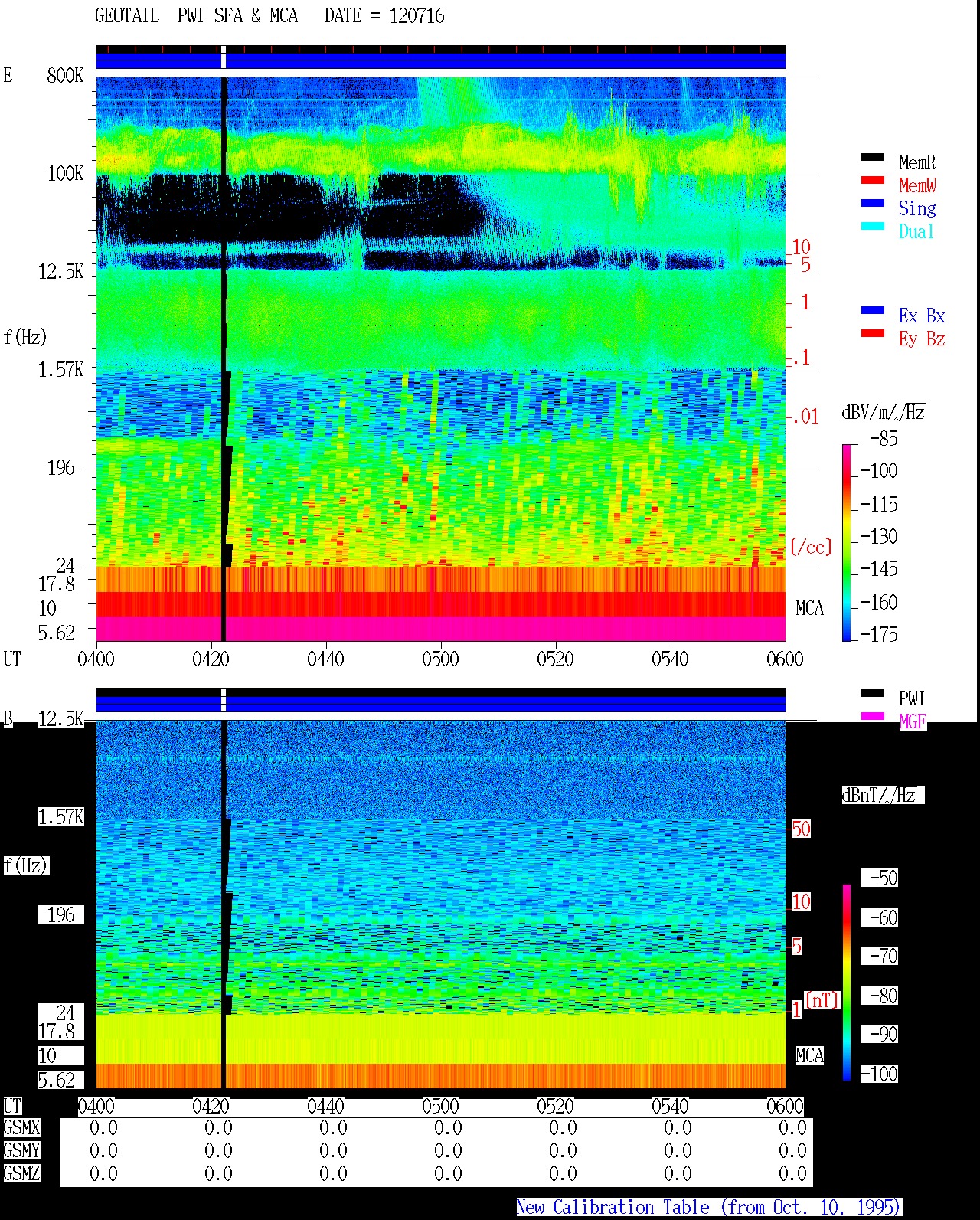The image size is (980, 1220).
Task: Select the cyan Dual legend swatch
Action: pos(873,226)
